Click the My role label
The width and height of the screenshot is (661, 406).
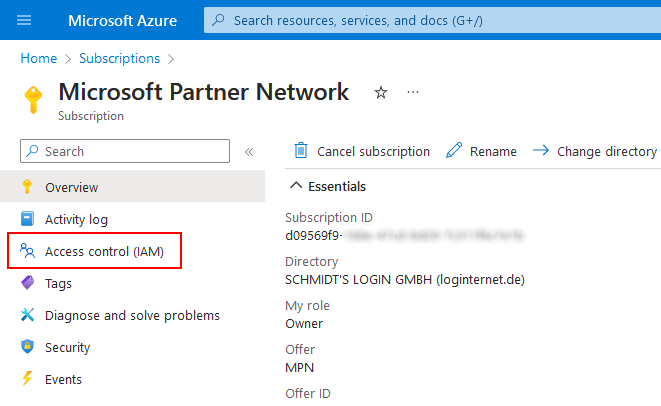point(307,306)
